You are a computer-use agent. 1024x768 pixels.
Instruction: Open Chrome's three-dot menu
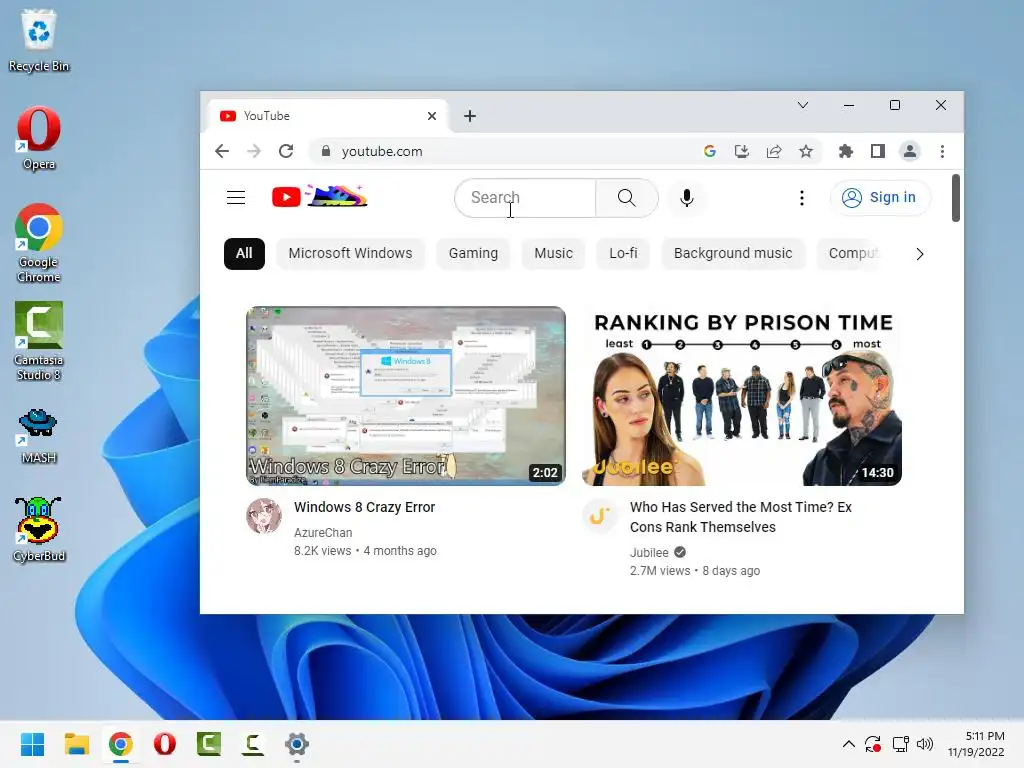pyautogui.click(x=942, y=152)
